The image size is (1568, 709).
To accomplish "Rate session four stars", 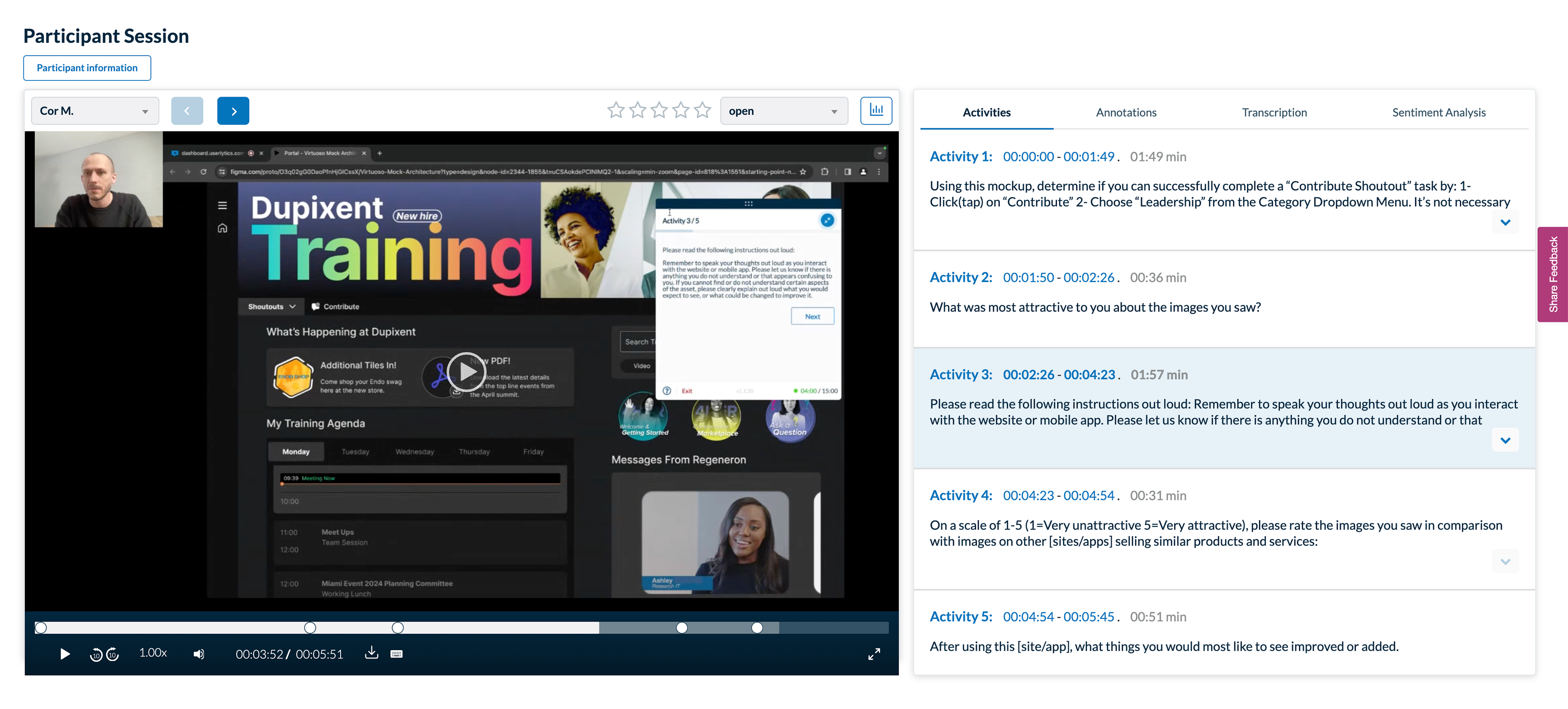I will [681, 110].
